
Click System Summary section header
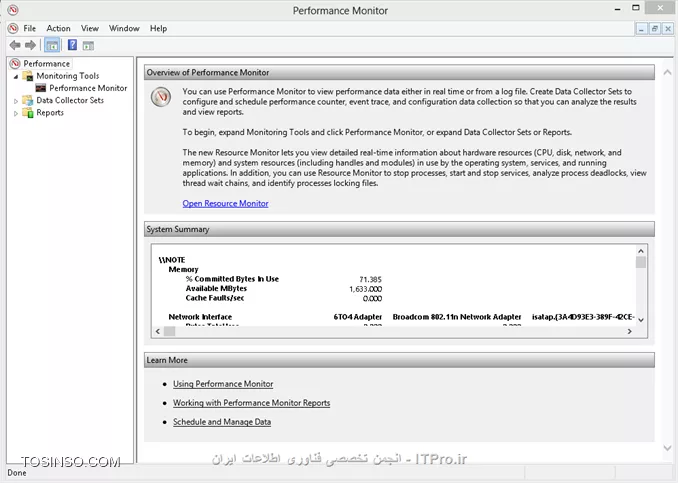tap(399, 229)
